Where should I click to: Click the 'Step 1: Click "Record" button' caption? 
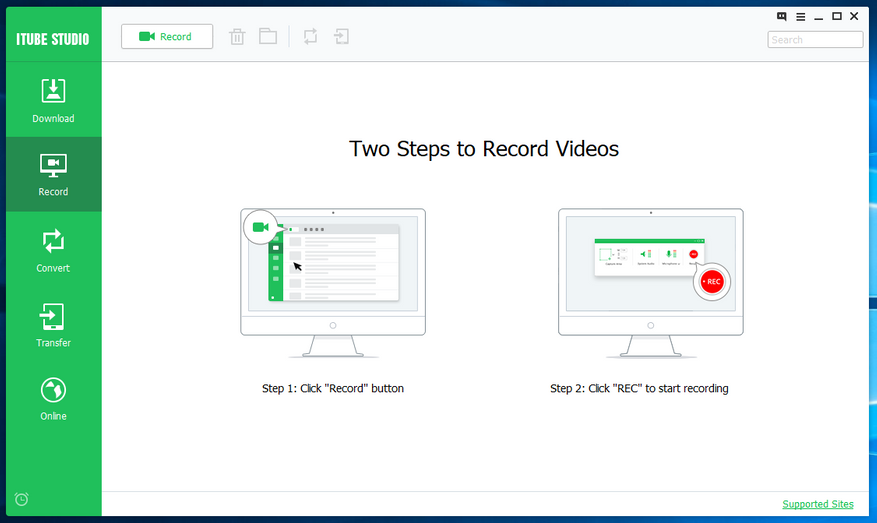tap(333, 388)
